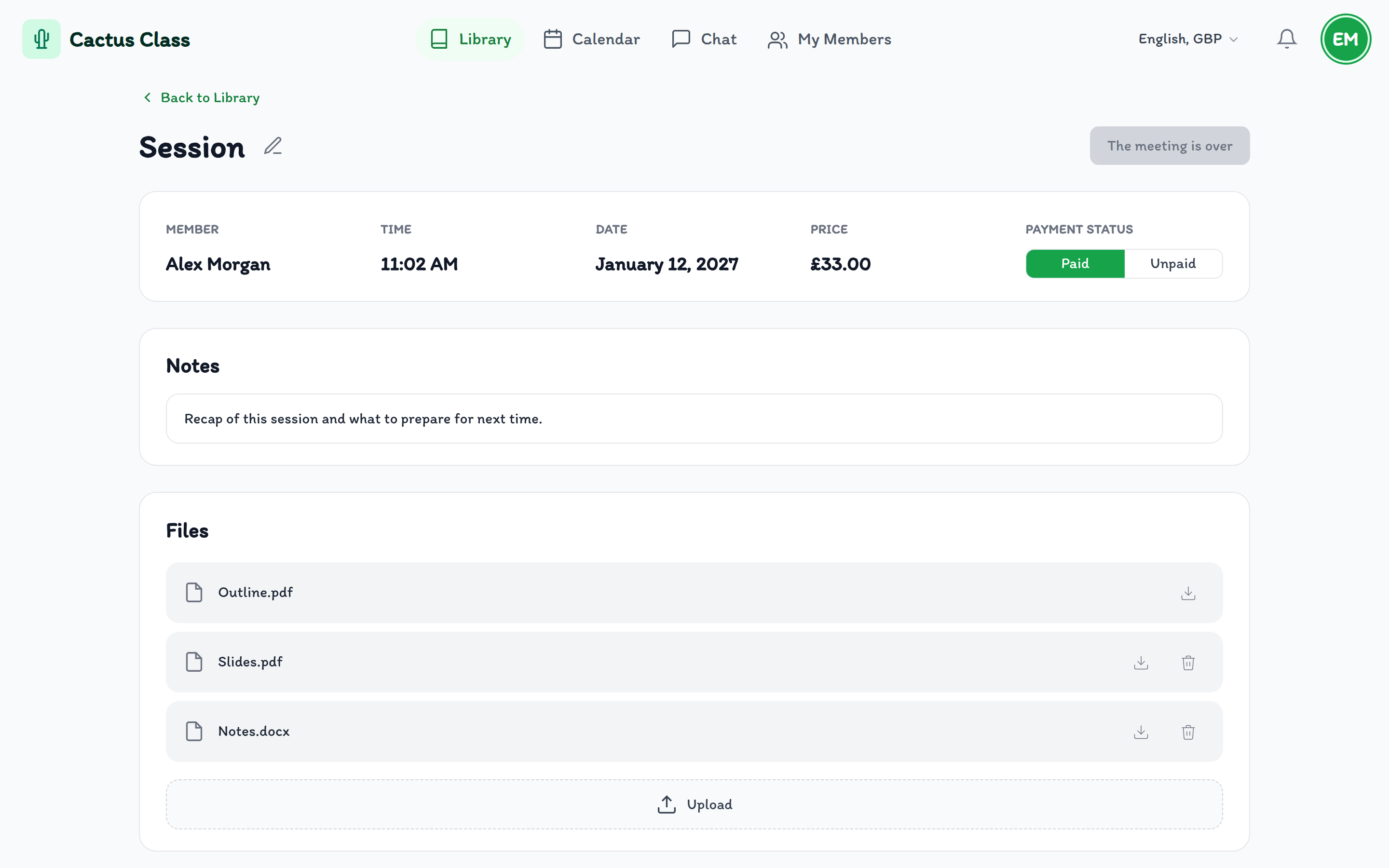Download Notes.docx
The height and width of the screenshot is (868, 1389).
coord(1141,732)
